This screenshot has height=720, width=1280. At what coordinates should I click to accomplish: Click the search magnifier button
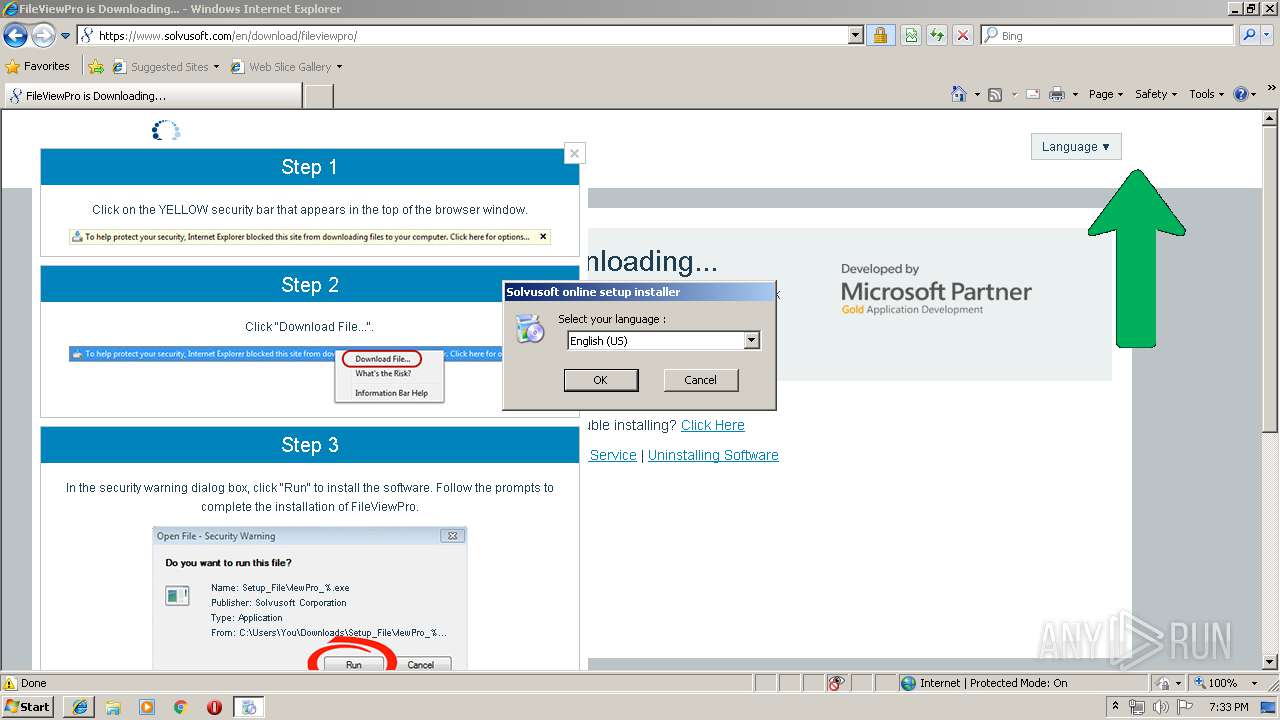pos(1248,35)
